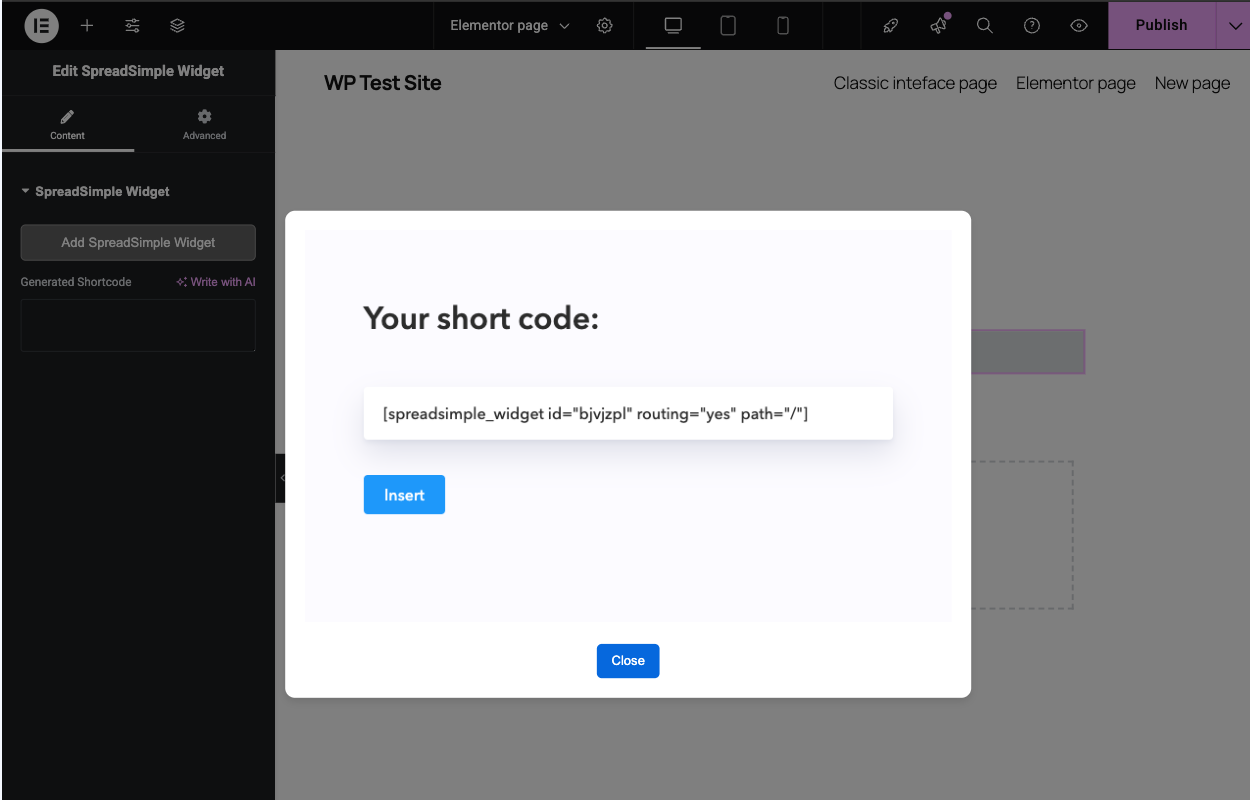This screenshot has height=800, width=1250.
Task: Click the plus Add Element icon
Action: click(x=87, y=25)
